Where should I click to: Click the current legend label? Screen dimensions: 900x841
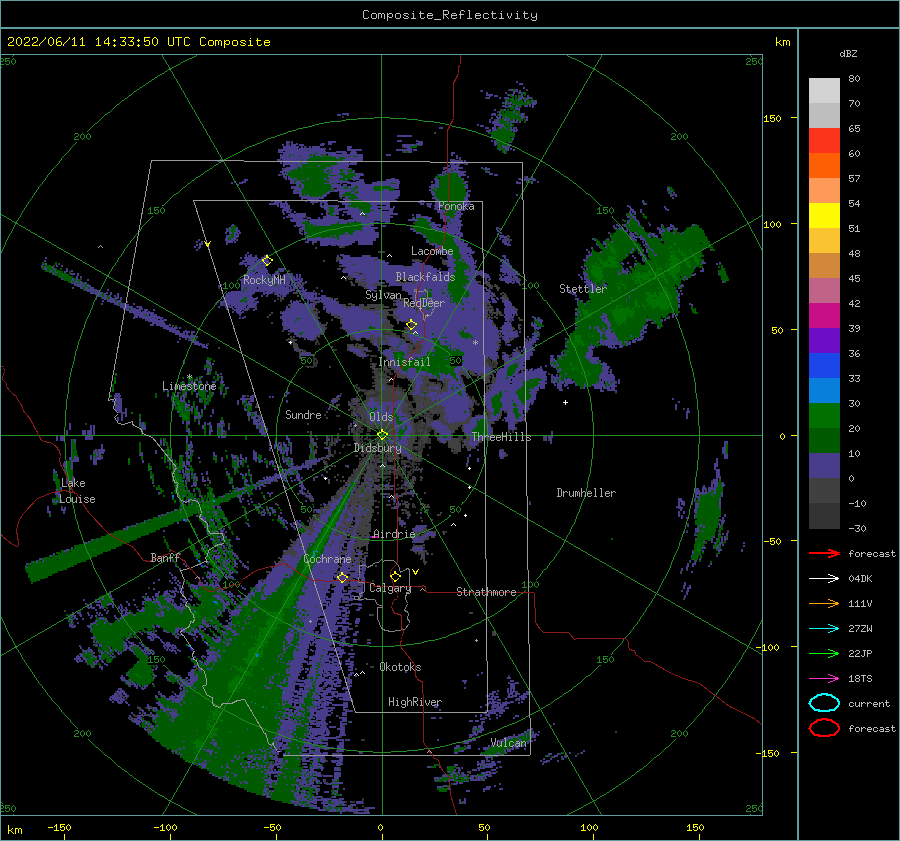(869, 703)
